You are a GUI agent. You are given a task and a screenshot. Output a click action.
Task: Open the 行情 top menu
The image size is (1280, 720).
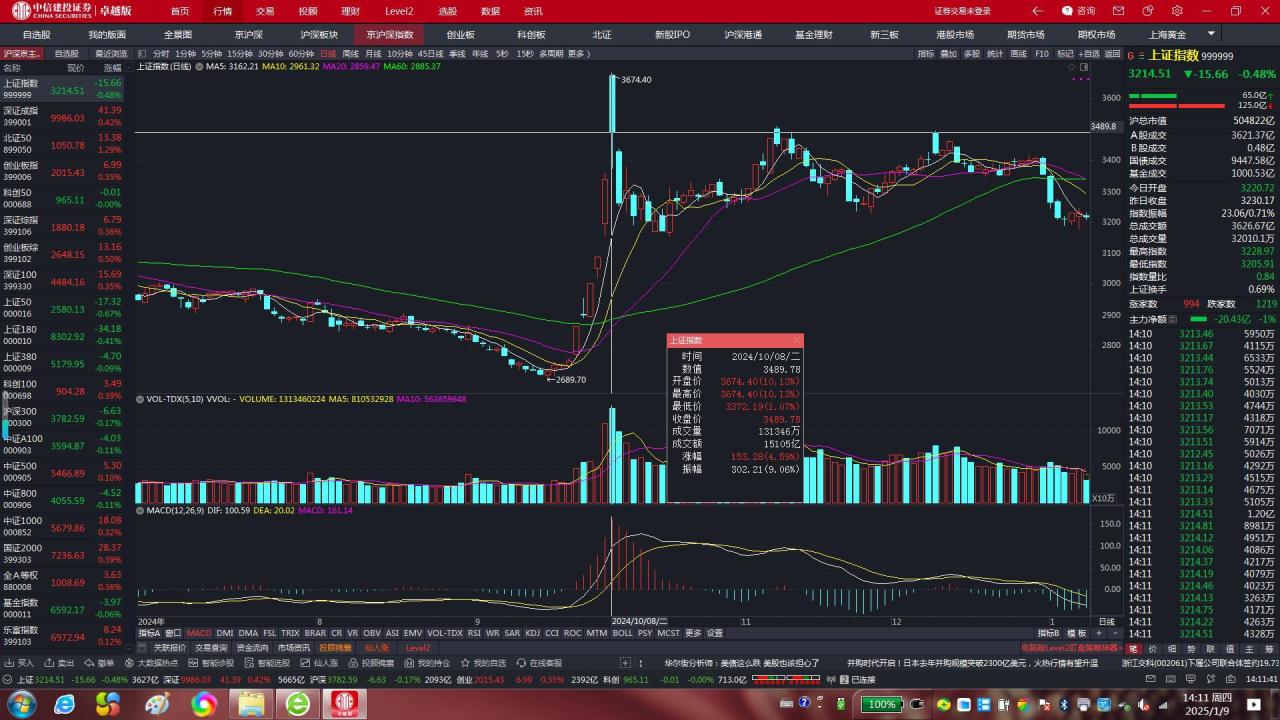(222, 11)
